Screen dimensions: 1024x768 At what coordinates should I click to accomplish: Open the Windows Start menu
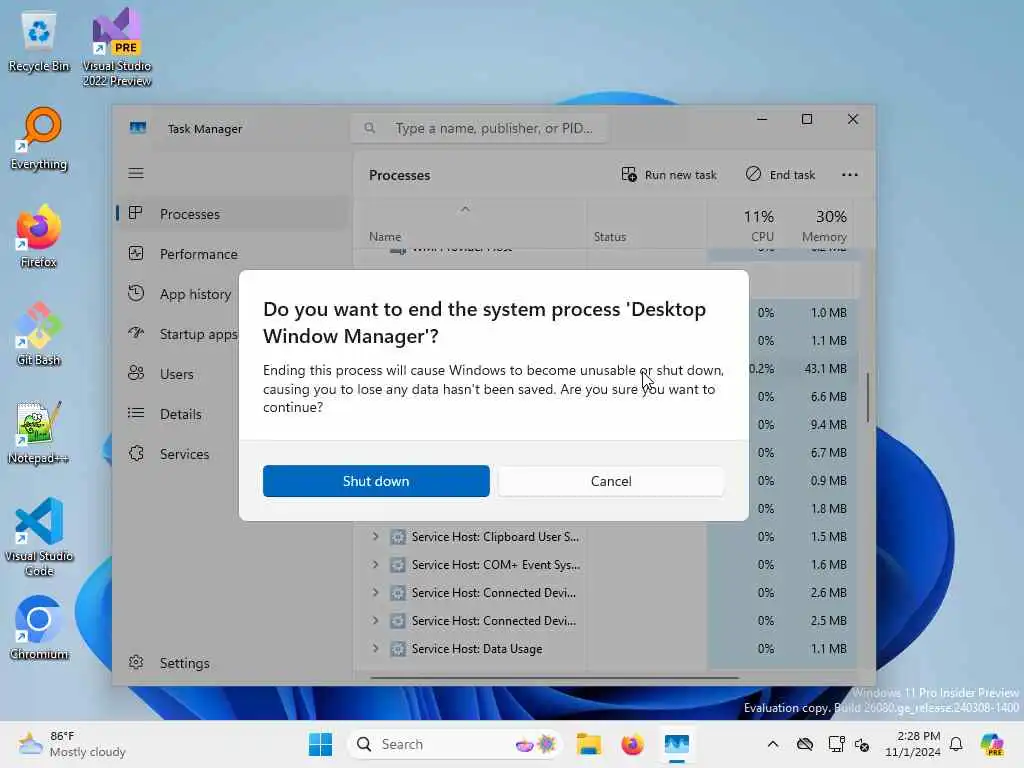320,744
